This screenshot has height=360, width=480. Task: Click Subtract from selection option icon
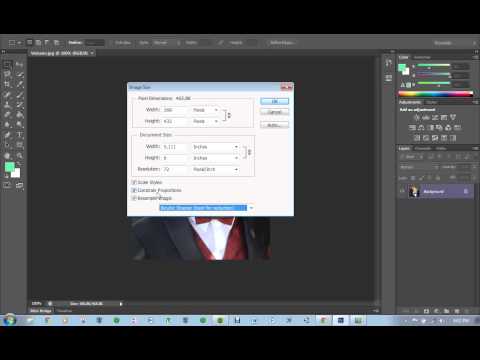coord(47,43)
